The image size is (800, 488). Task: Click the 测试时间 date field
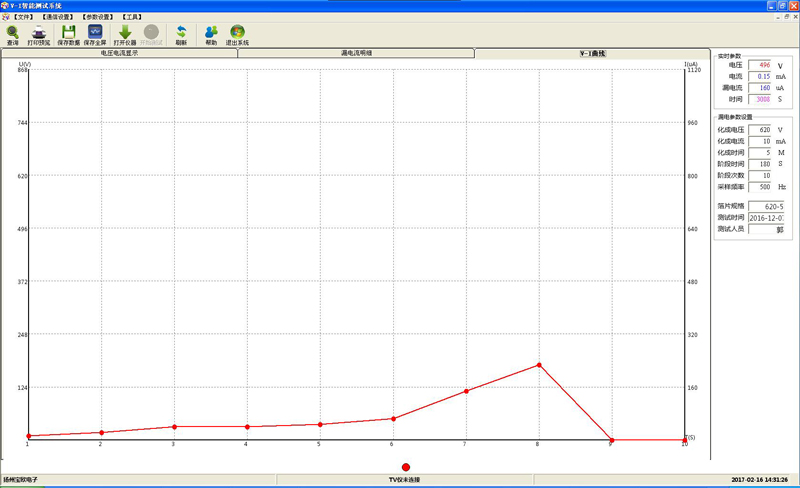point(766,217)
